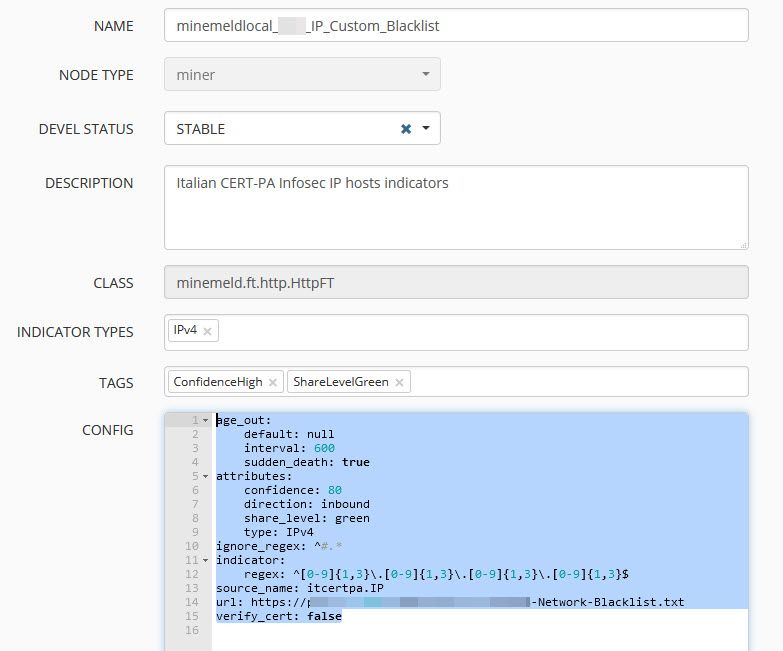Click line number 10 in editor gutter
This screenshot has height=651, width=783.
[190, 547]
